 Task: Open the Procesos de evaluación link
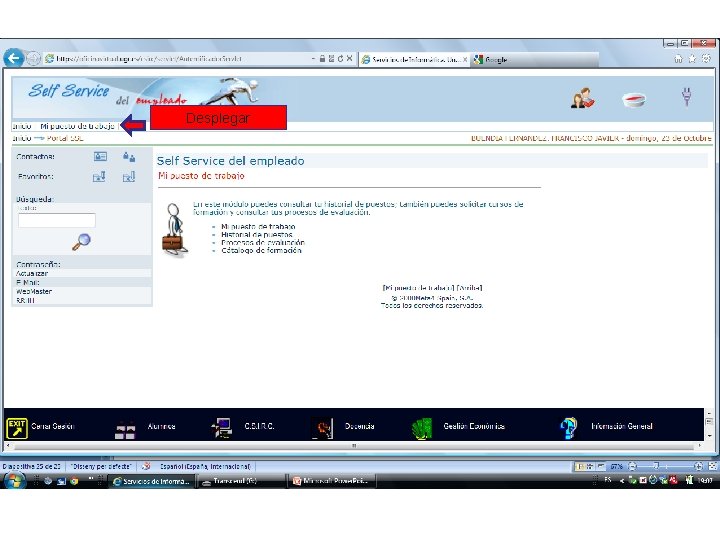(263, 242)
